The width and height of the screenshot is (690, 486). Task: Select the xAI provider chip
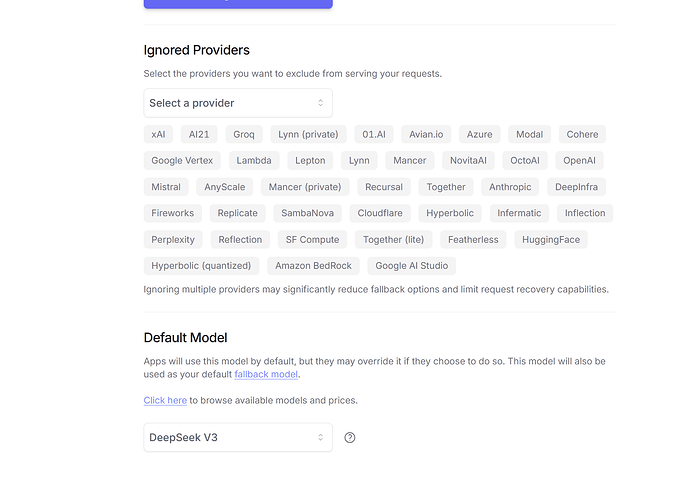click(158, 134)
